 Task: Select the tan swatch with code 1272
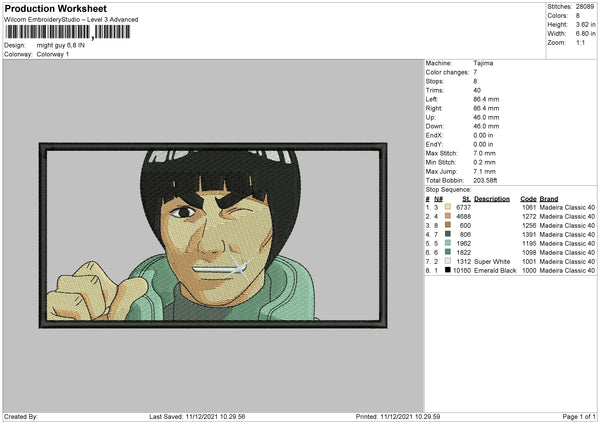447,216
